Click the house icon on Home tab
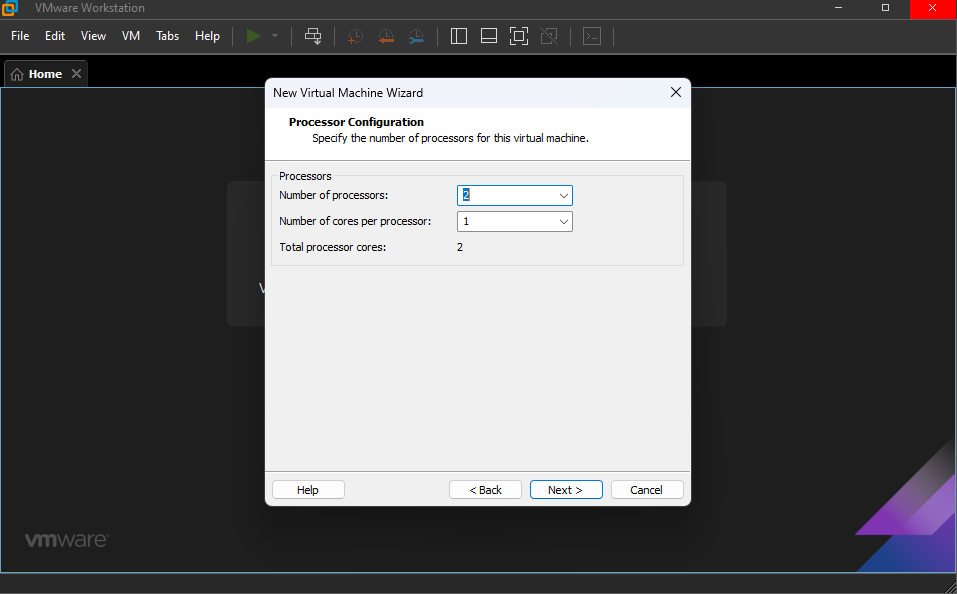 click(x=17, y=74)
